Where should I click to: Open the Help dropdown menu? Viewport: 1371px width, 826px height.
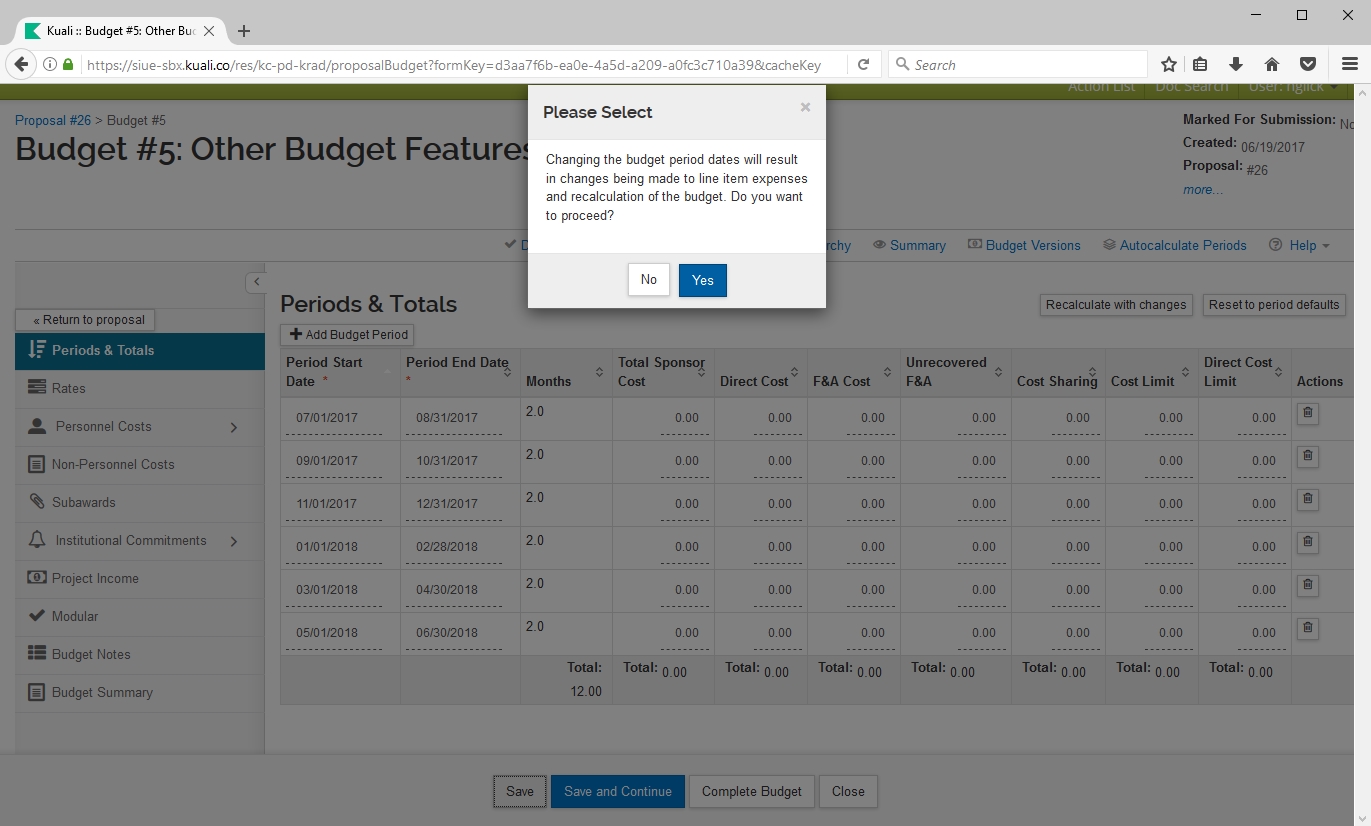pyautogui.click(x=1300, y=245)
